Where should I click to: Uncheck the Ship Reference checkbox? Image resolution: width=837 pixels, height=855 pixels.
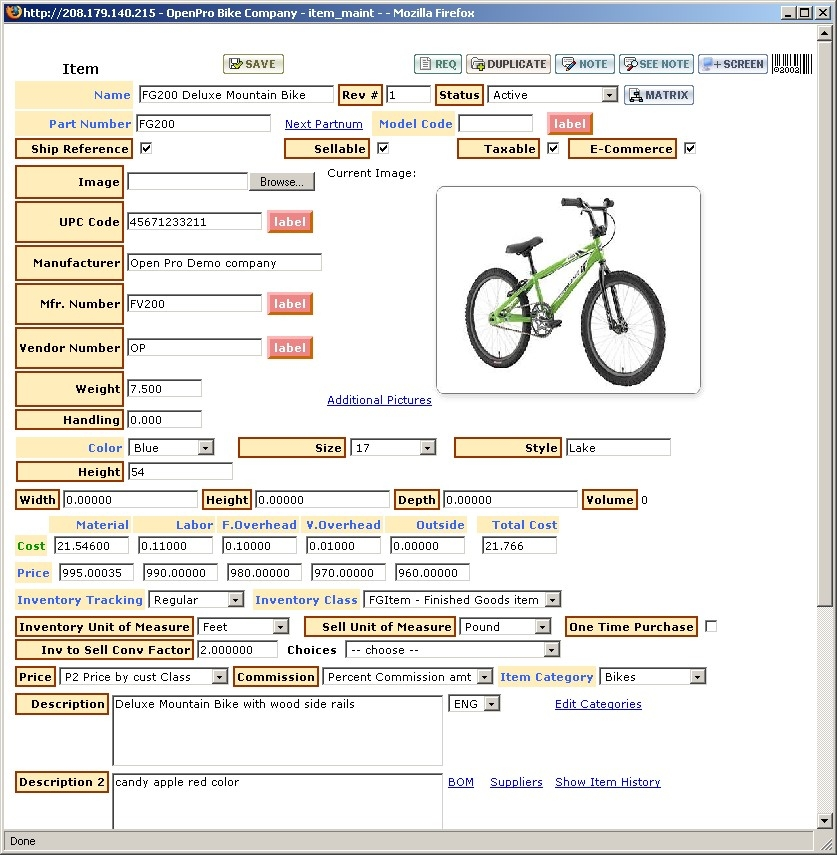(x=146, y=148)
